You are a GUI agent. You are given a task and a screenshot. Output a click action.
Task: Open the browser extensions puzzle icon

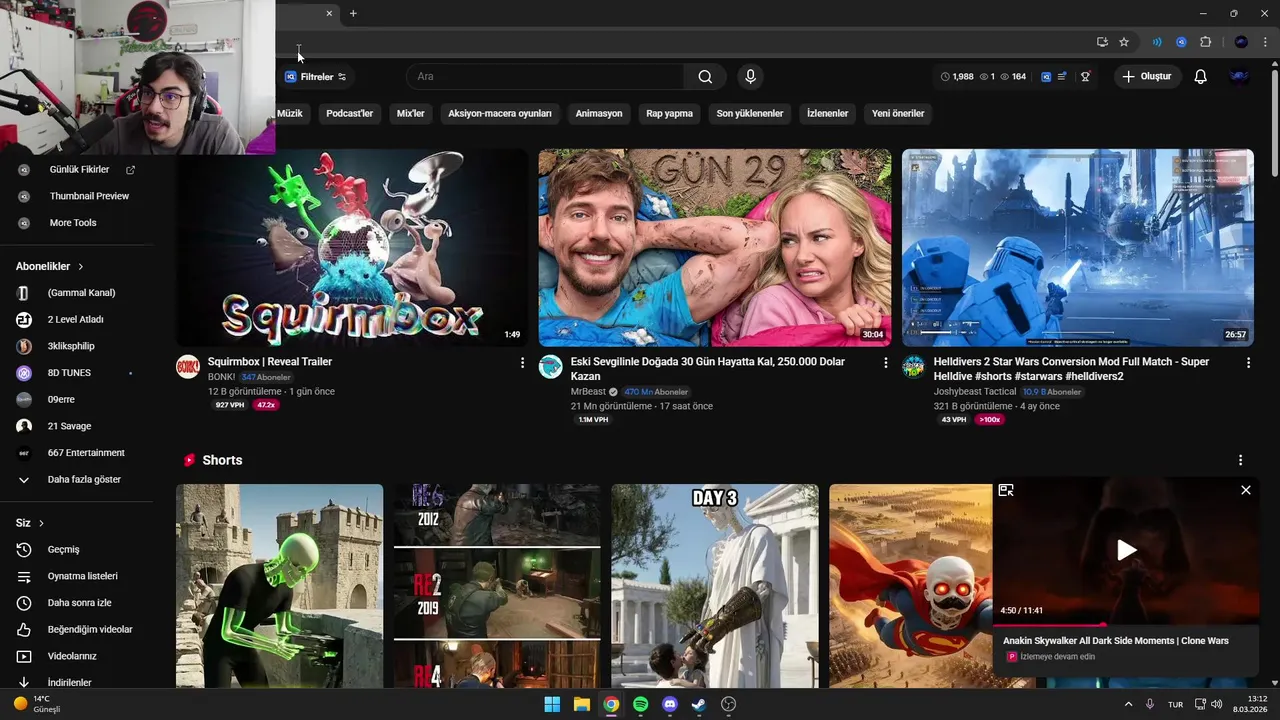(1205, 42)
